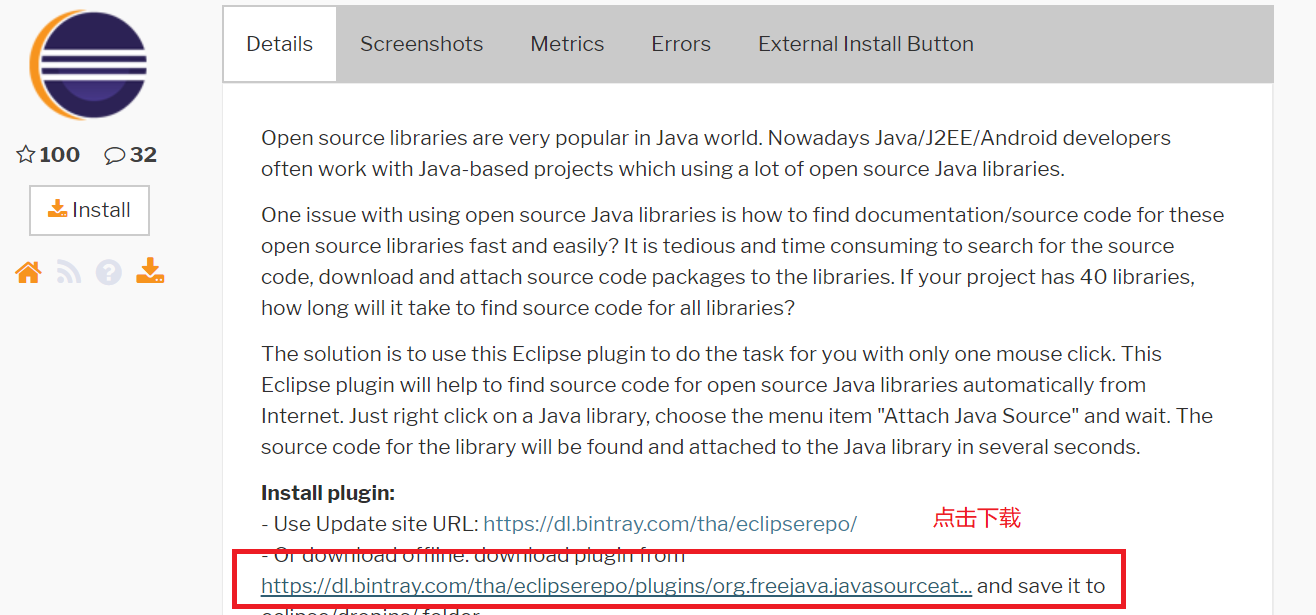Switch to the Screenshots tab
The height and width of the screenshot is (615, 1316).
tap(421, 43)
